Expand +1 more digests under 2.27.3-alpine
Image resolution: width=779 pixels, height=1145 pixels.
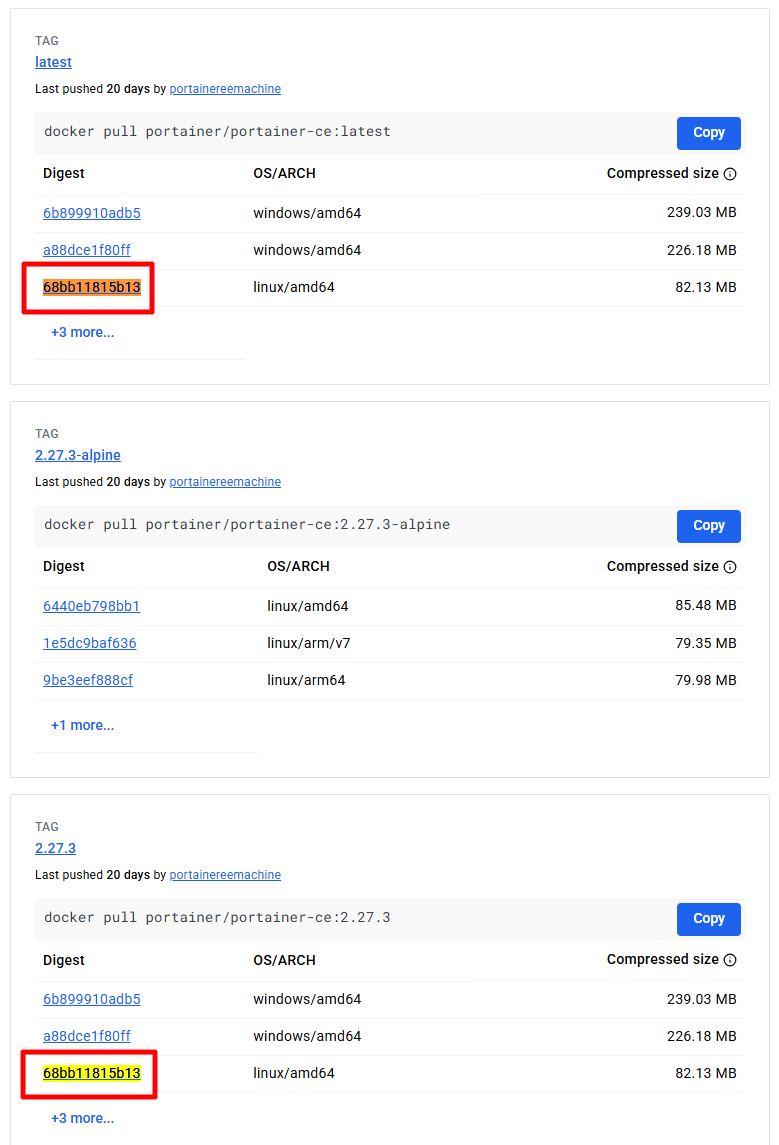[82, 725]
